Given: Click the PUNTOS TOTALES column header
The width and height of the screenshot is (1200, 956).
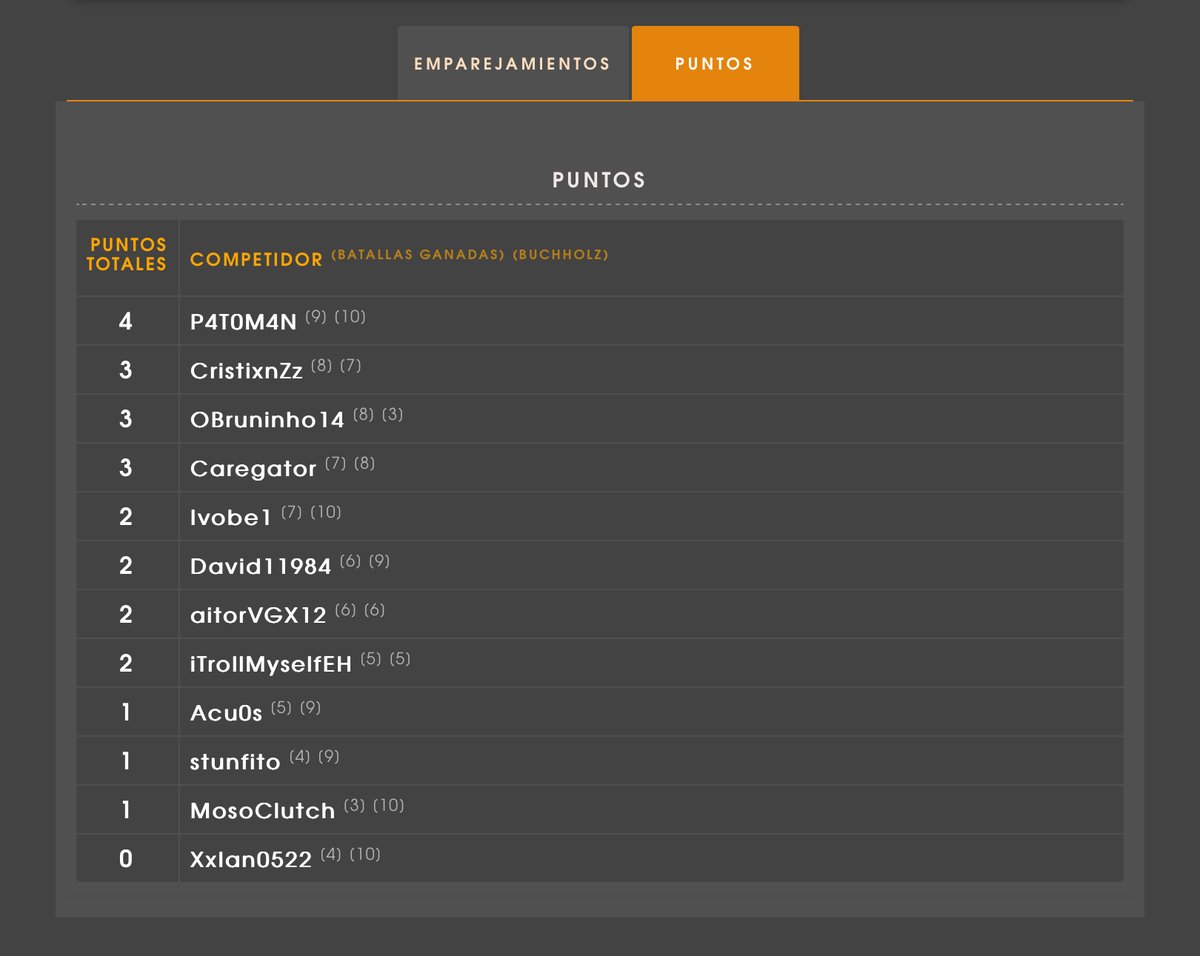Looking at the screenshot, I should point(127,254).
